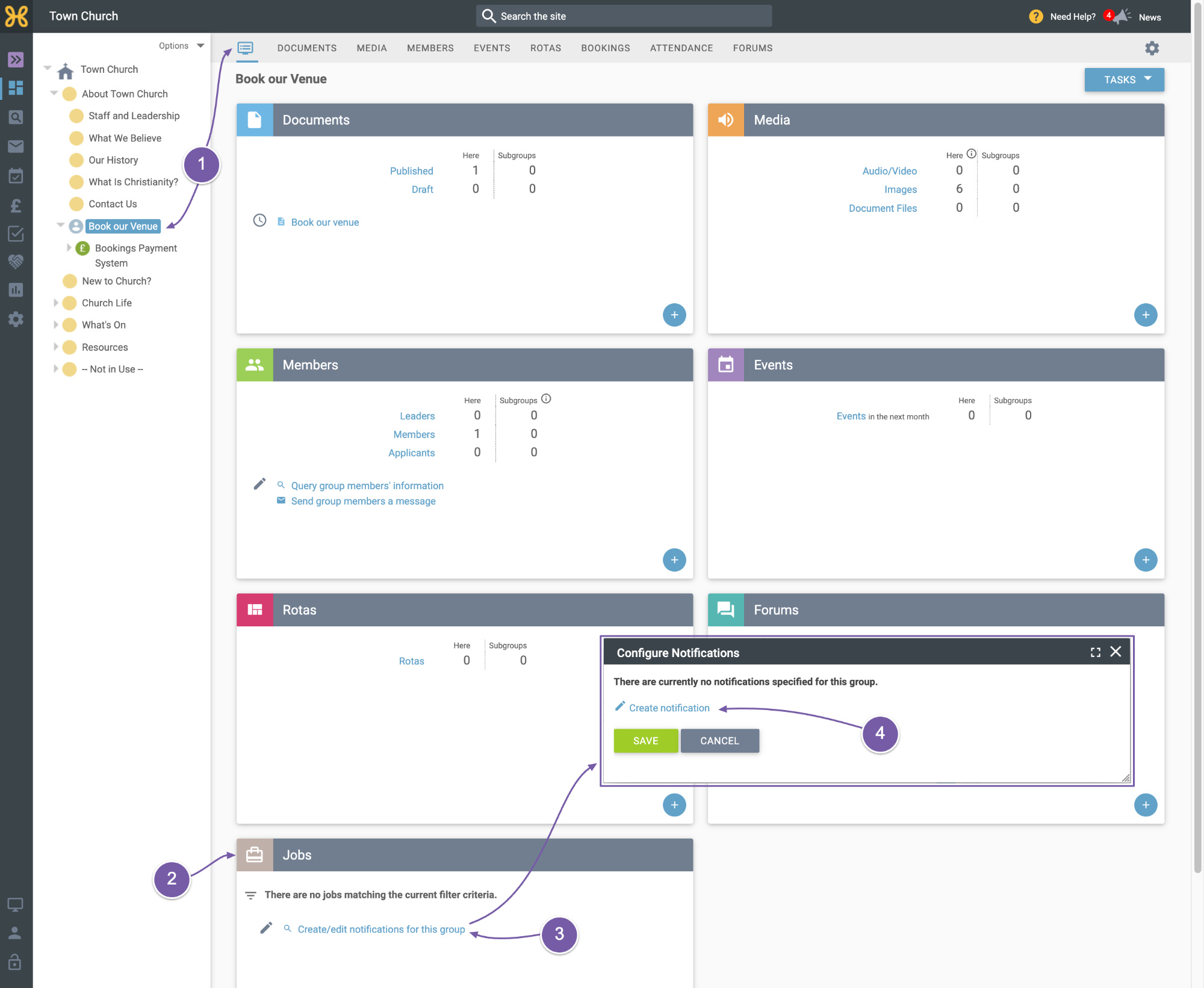
Task: Expand the Bookings Payment System node
Action: (x=69, y=247)
